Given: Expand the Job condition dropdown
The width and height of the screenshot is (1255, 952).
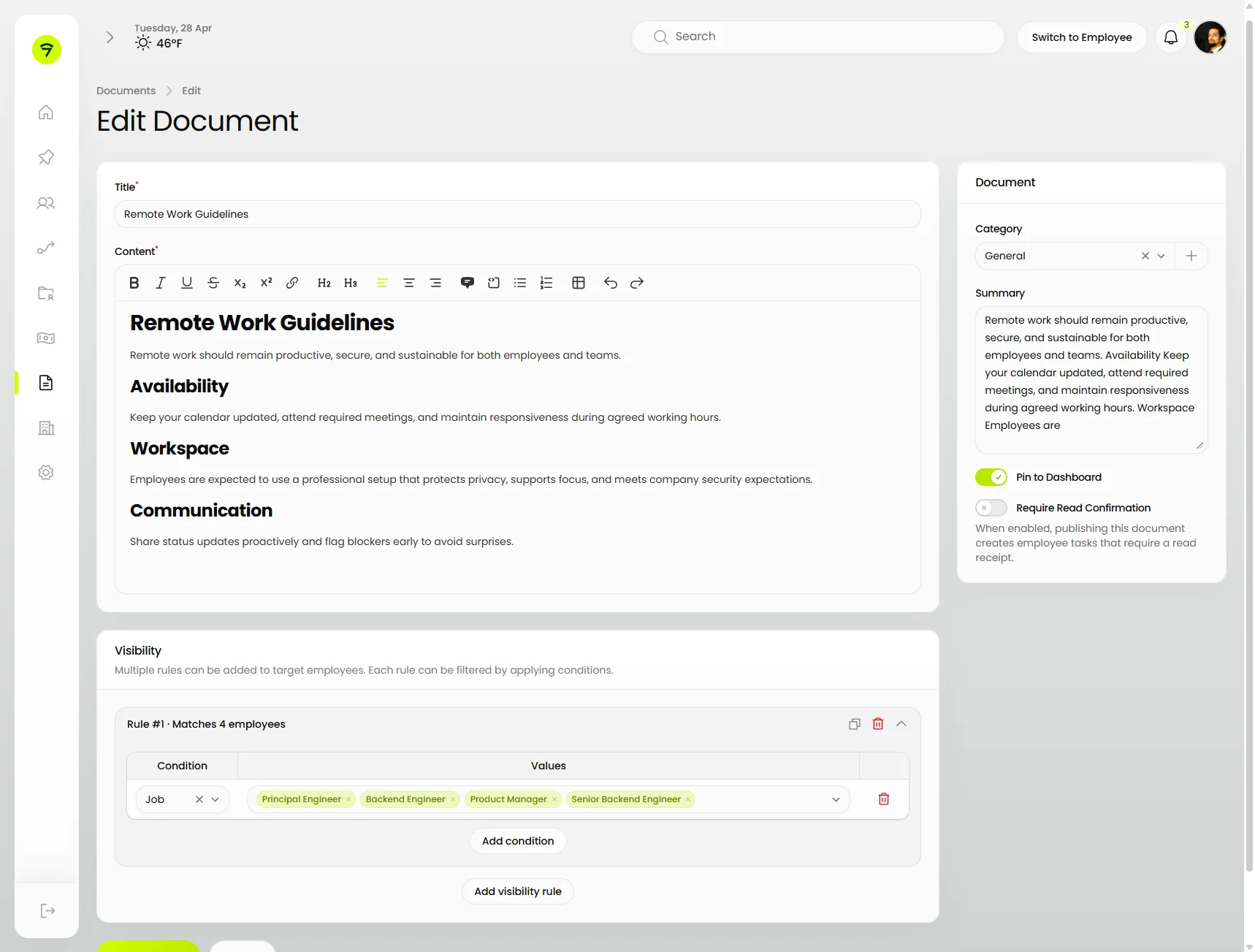Looking at the screenshot, I should click(216, 799).
